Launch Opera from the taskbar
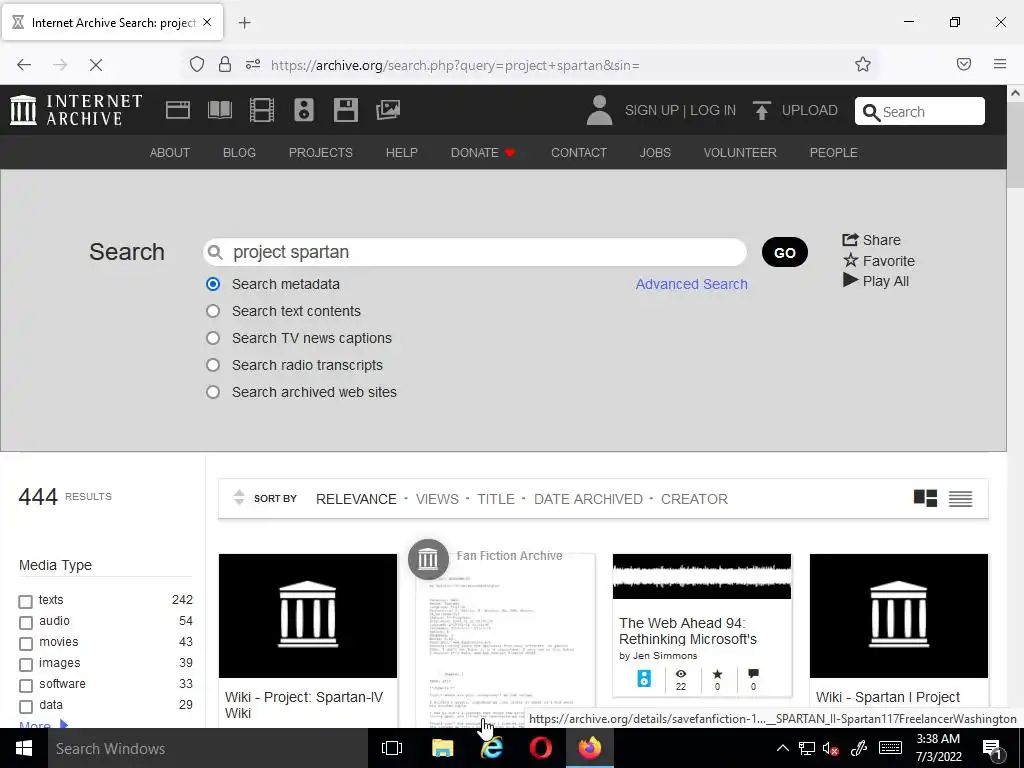 [x=541, y=748]
